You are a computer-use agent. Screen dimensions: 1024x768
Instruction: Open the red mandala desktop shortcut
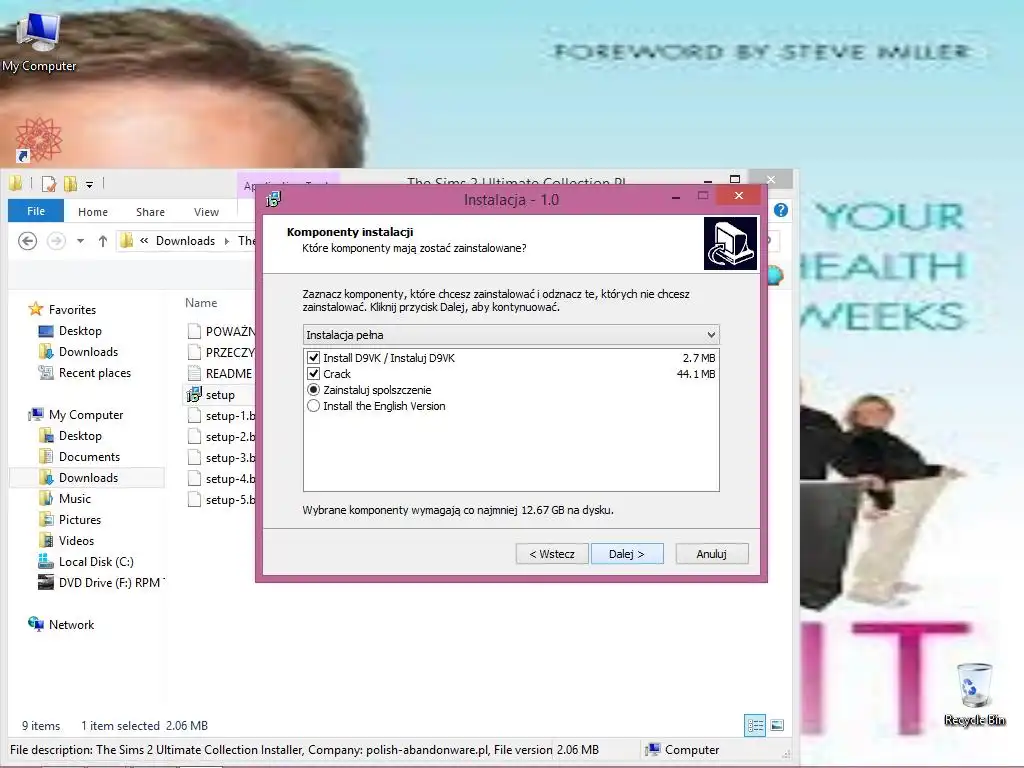tap(39, 139)
